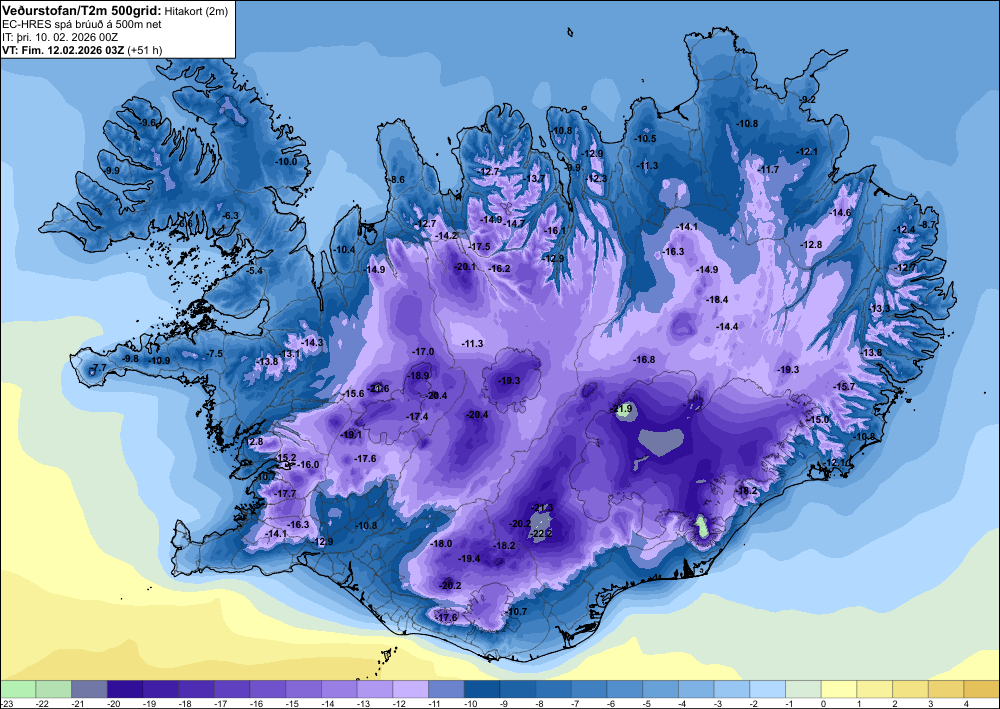Screen dimensions: 1000x709
Task: Select the -13.3 temperature label
Action: pyautogui.click(x=879, y=309)
